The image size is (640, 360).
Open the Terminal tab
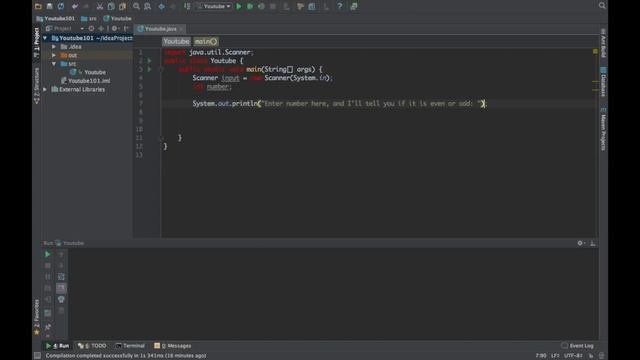coord(130,346)
